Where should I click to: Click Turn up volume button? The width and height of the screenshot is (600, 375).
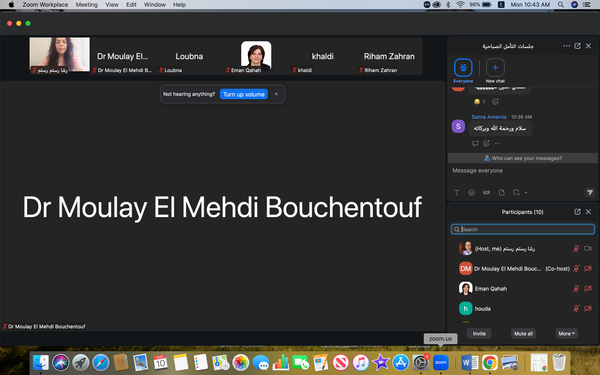point(244,94)
